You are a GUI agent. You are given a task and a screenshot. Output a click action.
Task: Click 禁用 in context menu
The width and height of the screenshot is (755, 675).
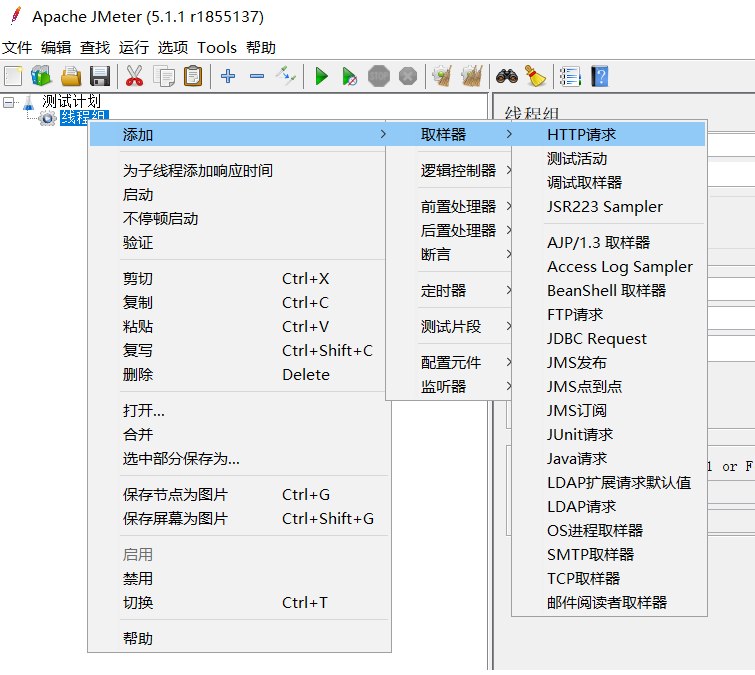point(238,578)
